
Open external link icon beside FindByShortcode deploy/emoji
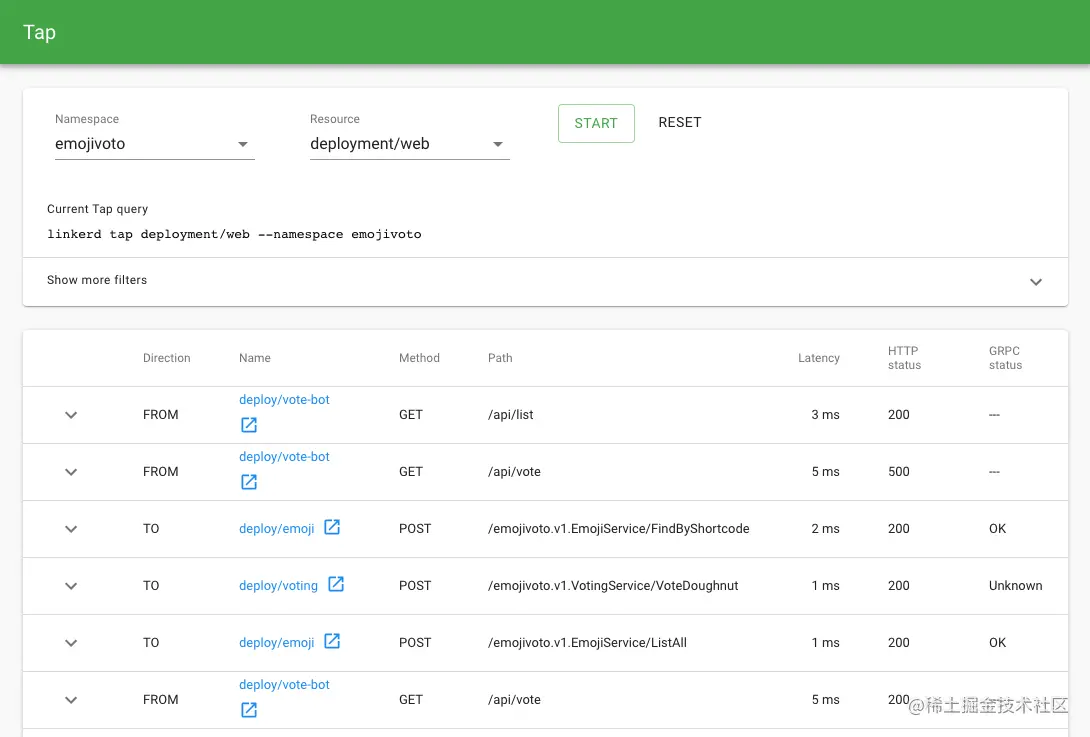coord(332,527)
